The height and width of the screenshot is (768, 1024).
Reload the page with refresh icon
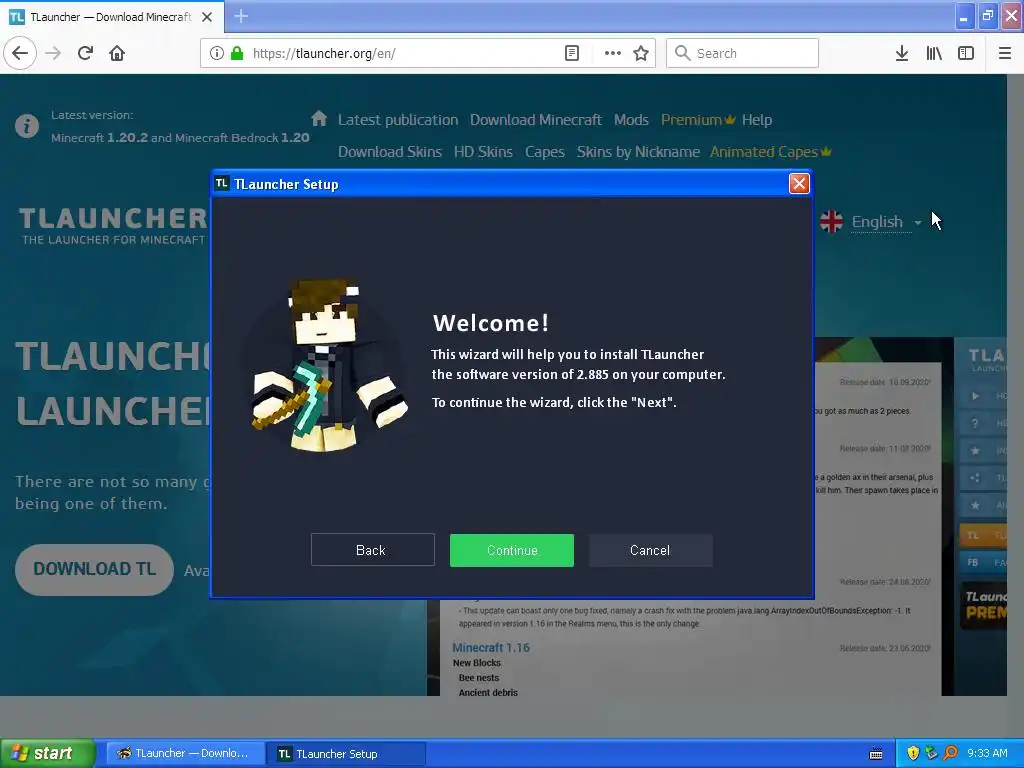[85, 53]
